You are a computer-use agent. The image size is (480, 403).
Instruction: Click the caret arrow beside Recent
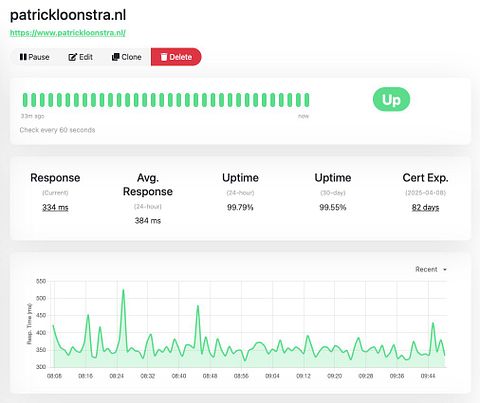point(445,270)
